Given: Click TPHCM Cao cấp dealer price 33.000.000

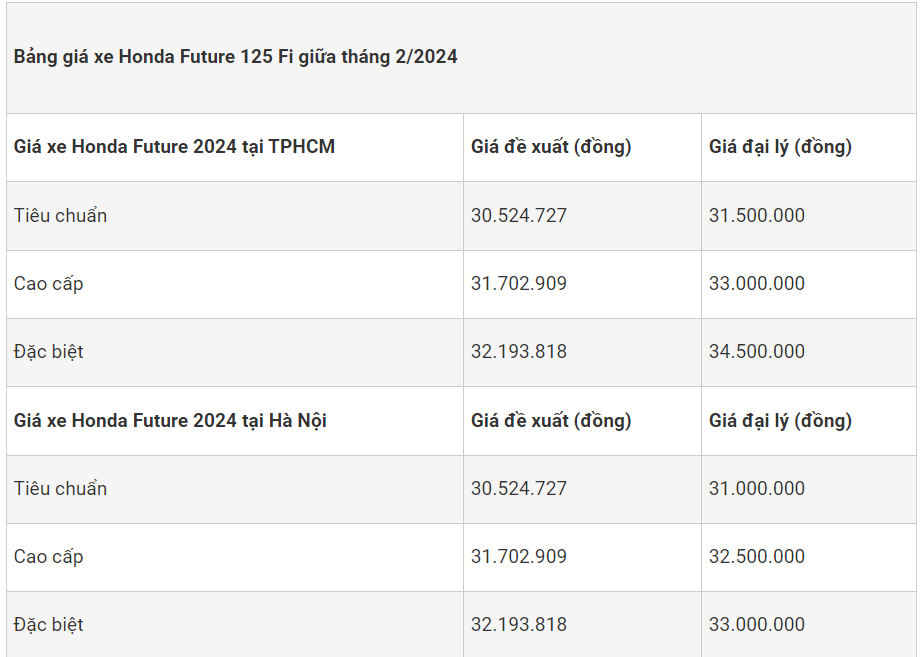Looking at the screenshot, I should tap(757, 283).
